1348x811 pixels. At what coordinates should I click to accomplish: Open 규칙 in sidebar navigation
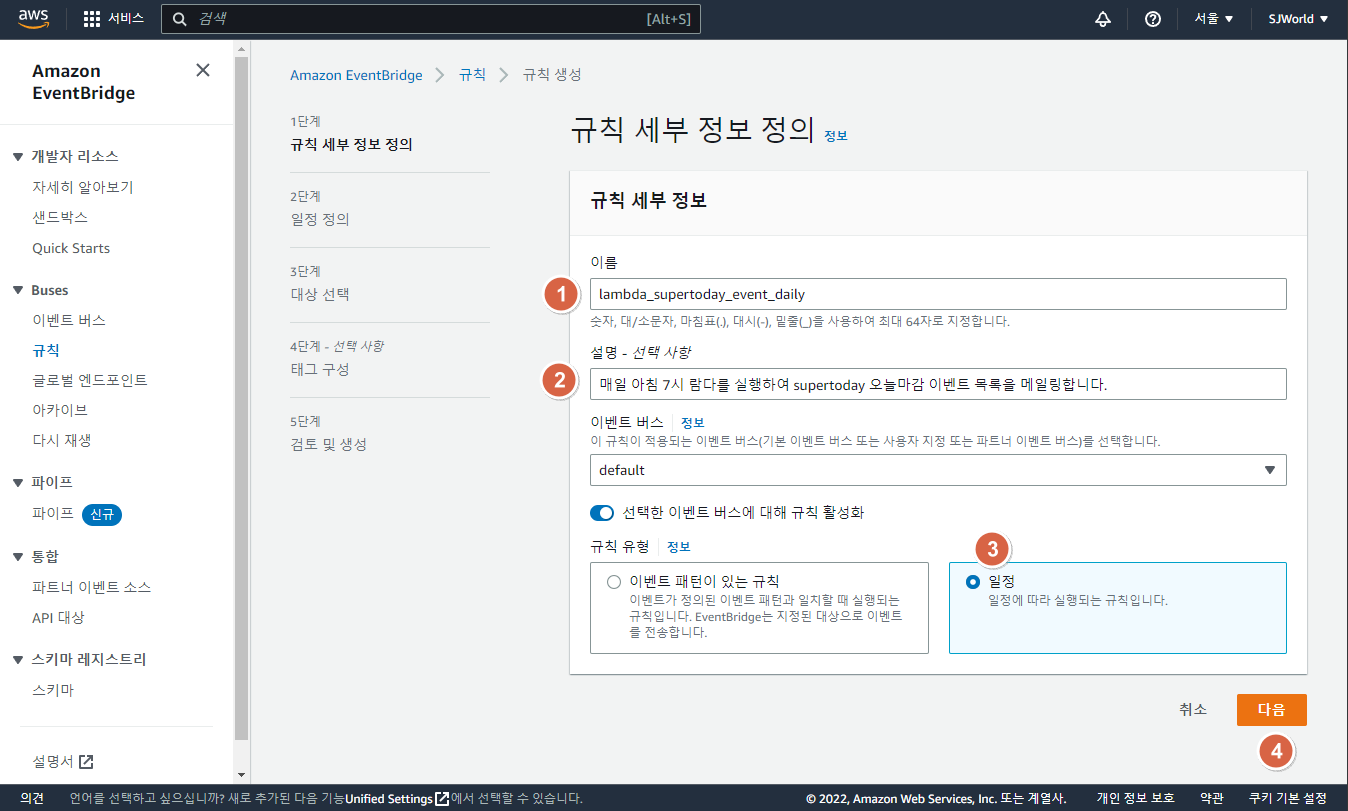46,350
